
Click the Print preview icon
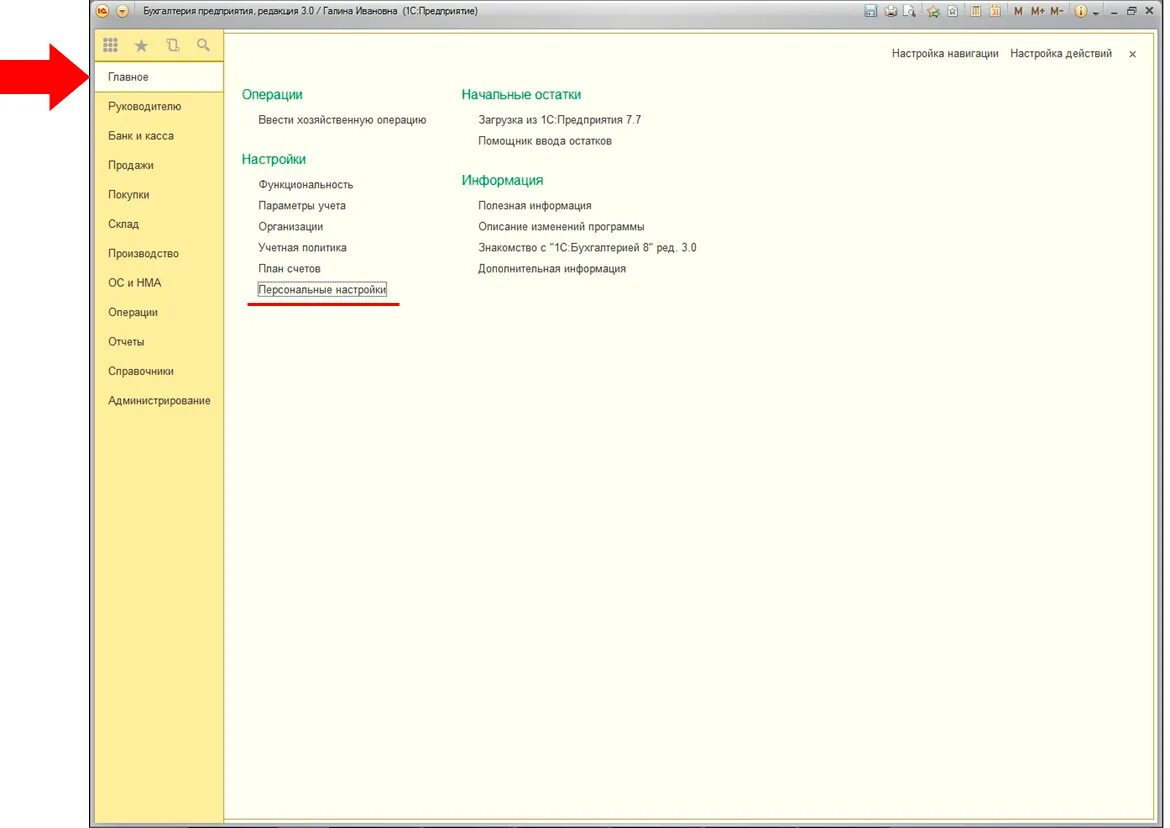click(909, 11)
